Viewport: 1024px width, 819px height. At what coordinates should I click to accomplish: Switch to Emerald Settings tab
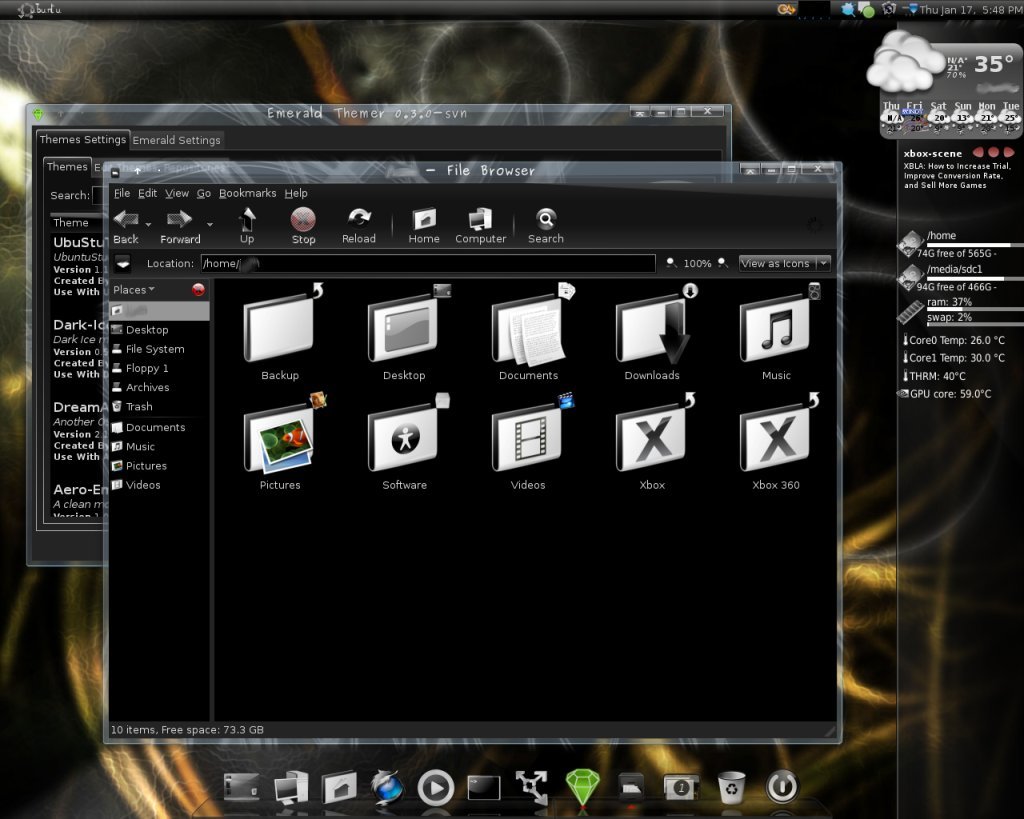point(176,140)
